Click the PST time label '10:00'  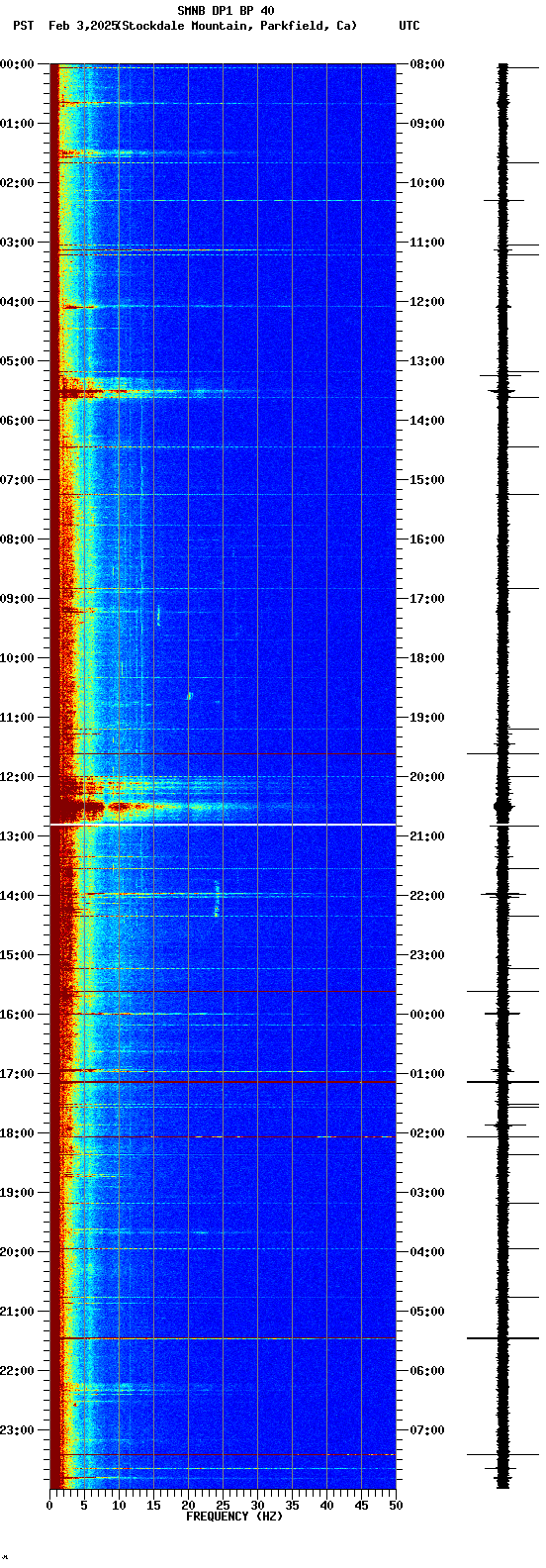[17, 658]
